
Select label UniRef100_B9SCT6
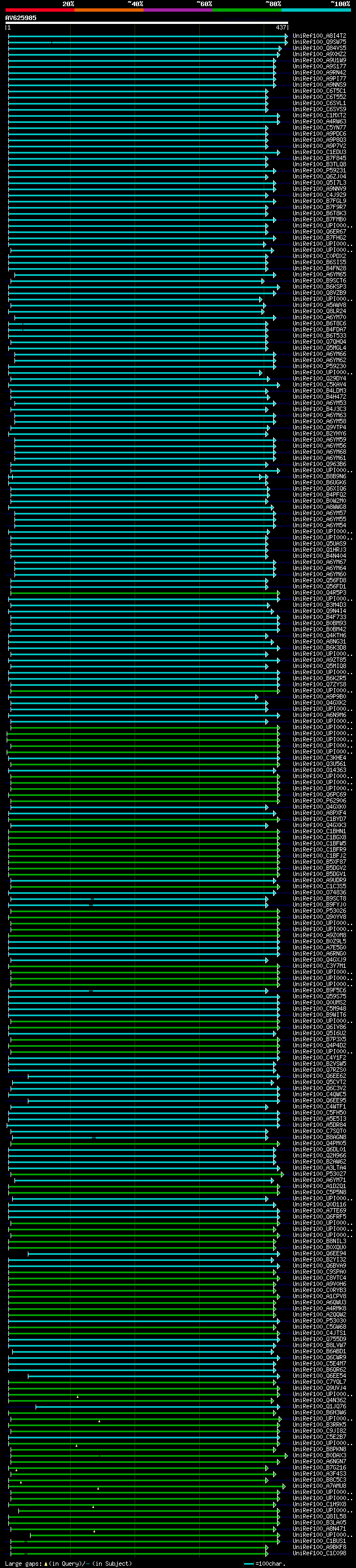pyautogui.click(x=319, y=280)
